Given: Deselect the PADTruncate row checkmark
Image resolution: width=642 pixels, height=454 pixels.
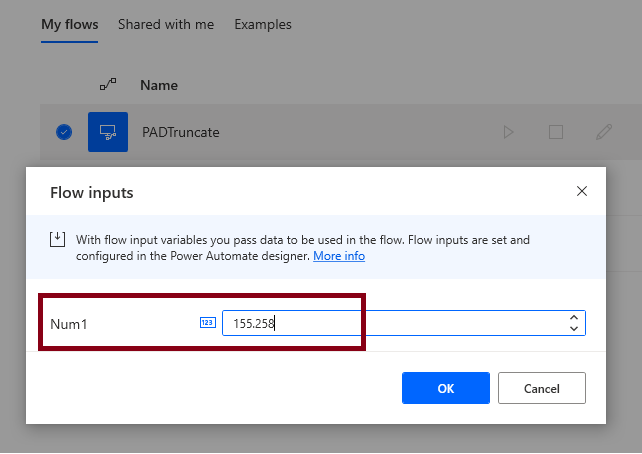Looking at the screenshot, I should coord(64,132).
